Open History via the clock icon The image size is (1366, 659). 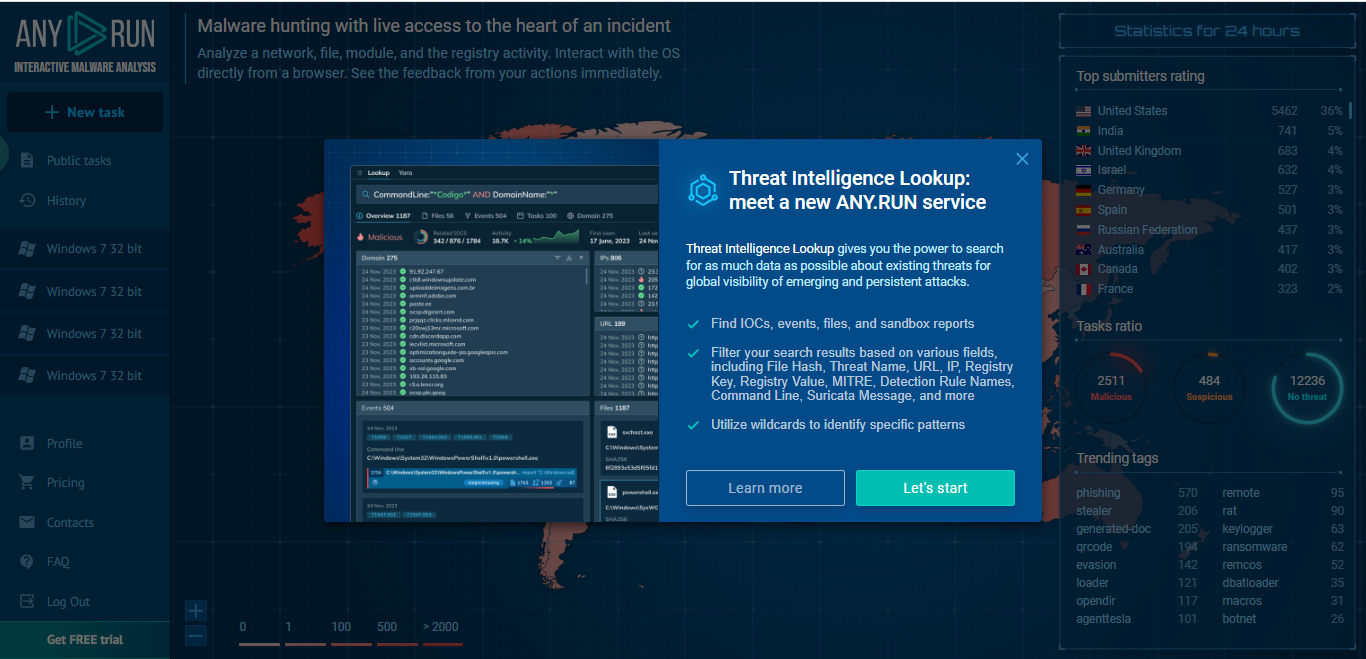(28, 200)
